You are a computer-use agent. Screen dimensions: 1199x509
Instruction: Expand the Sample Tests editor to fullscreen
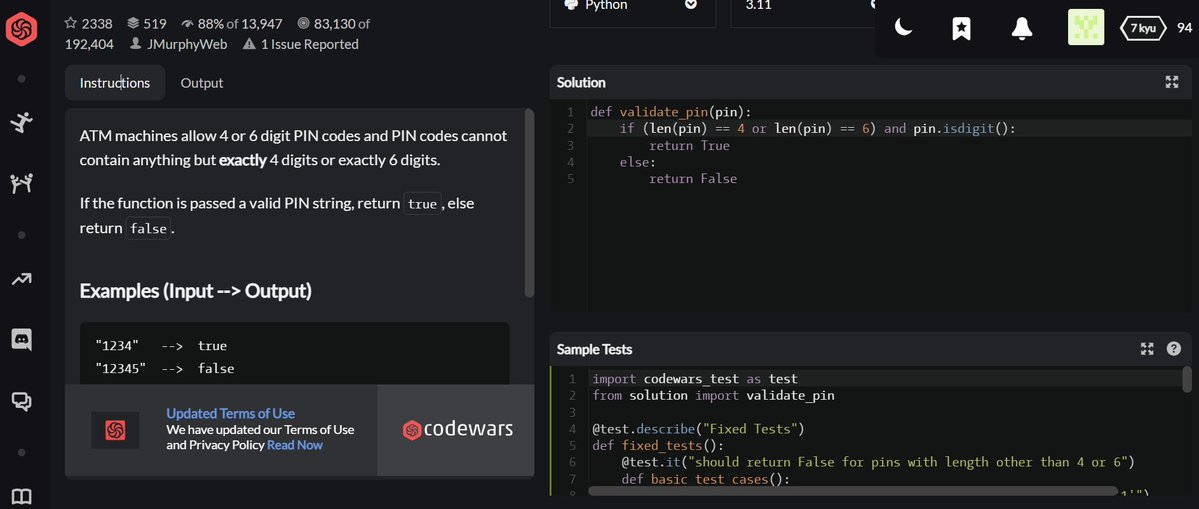[1147, 349]
